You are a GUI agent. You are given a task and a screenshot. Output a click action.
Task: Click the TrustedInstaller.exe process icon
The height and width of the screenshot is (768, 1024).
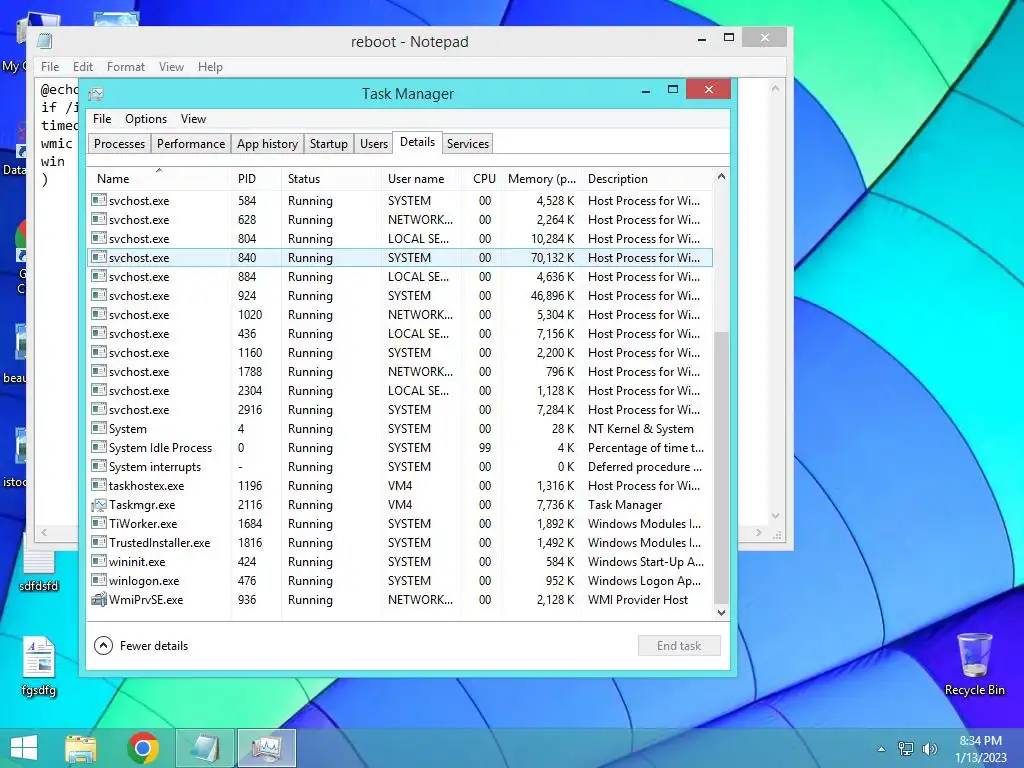pos(99,542)
